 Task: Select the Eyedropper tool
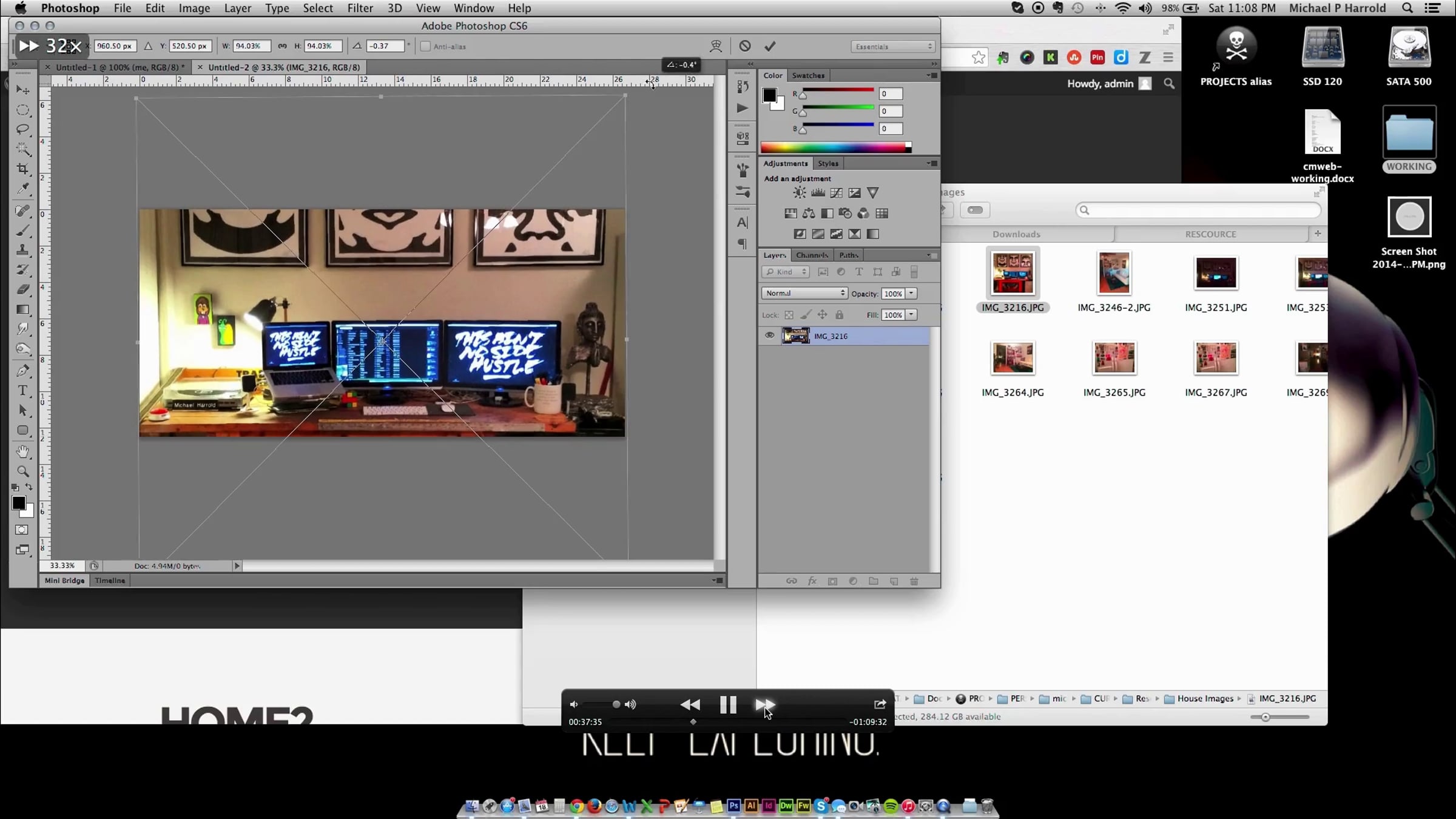click(23, 189)
